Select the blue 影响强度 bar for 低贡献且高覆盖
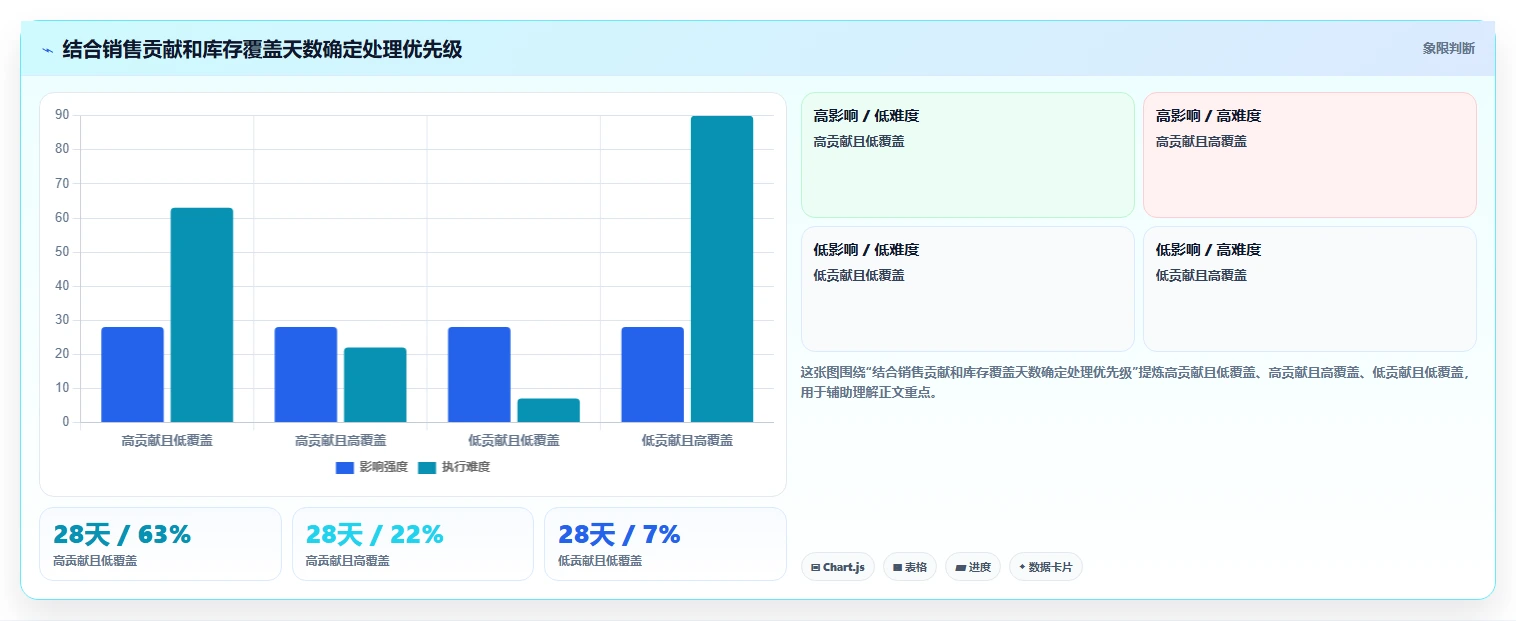Screen dimensions: 1516x621 tap(652, 374)
